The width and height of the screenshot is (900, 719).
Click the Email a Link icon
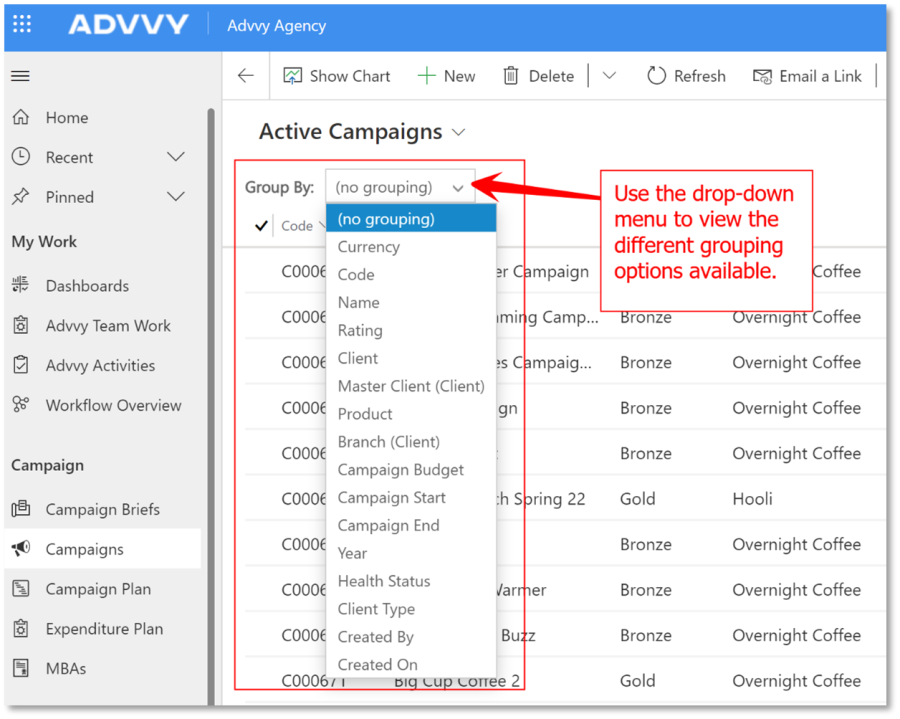coord(763,76)
